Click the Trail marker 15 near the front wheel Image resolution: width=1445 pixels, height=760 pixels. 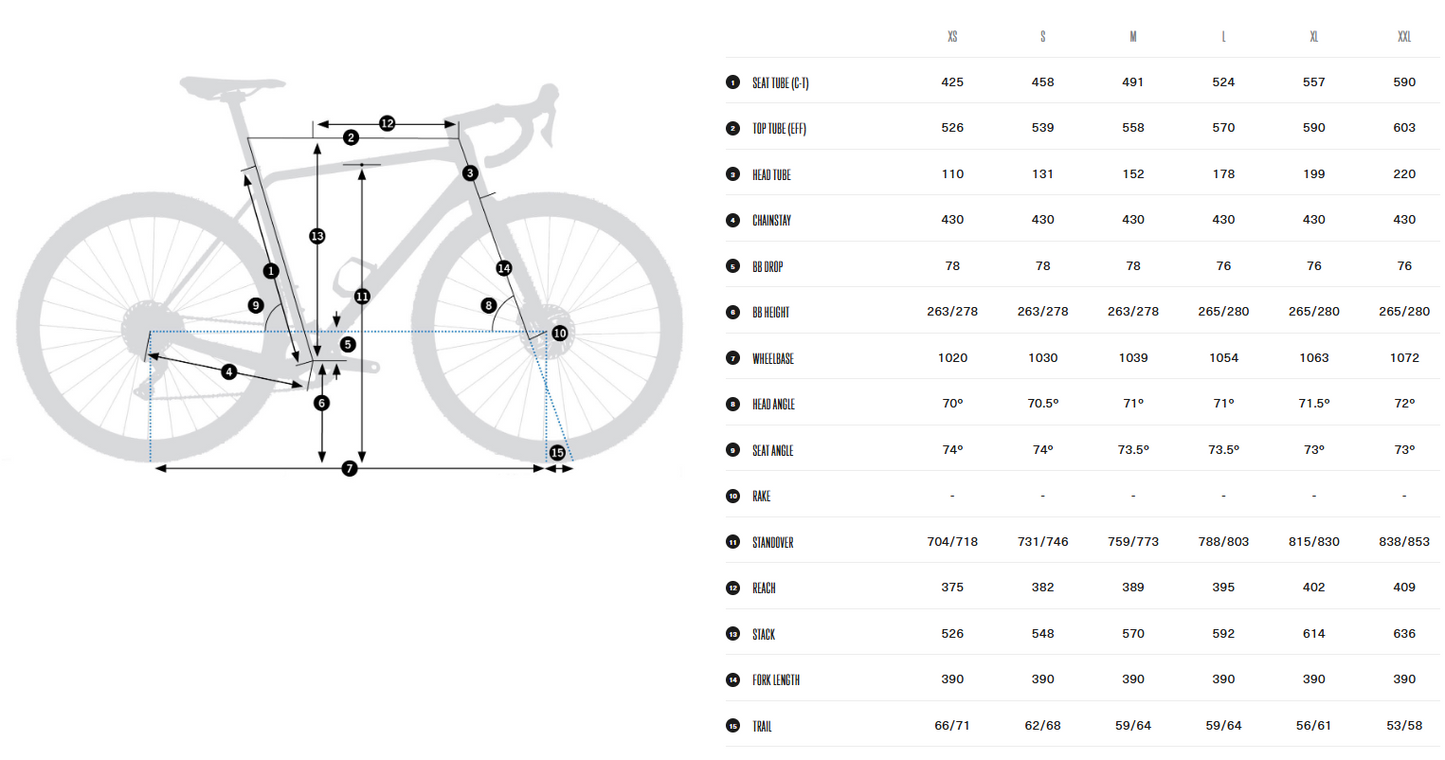click(x=557, y=453)
